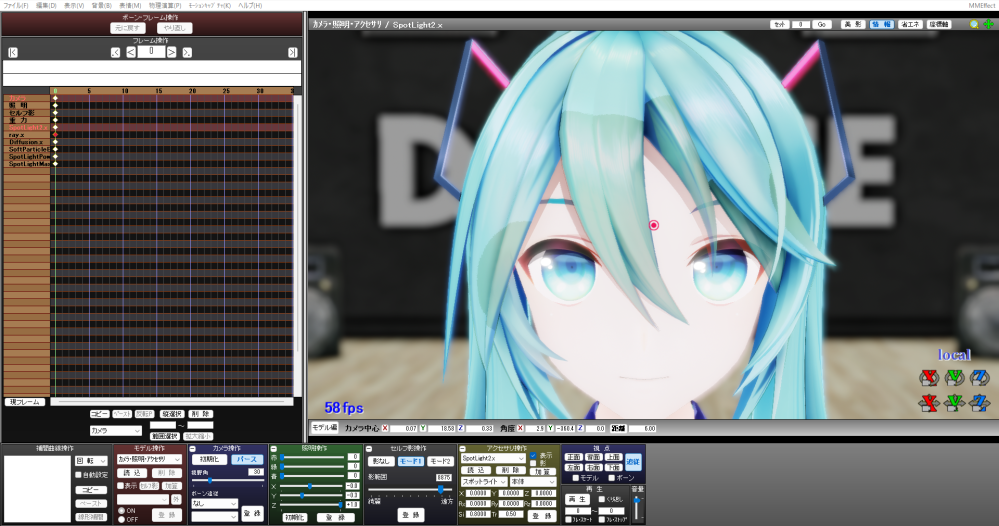Open the 回転 interpolation type dropdown
999x526 pixels.
click(92, 460)
